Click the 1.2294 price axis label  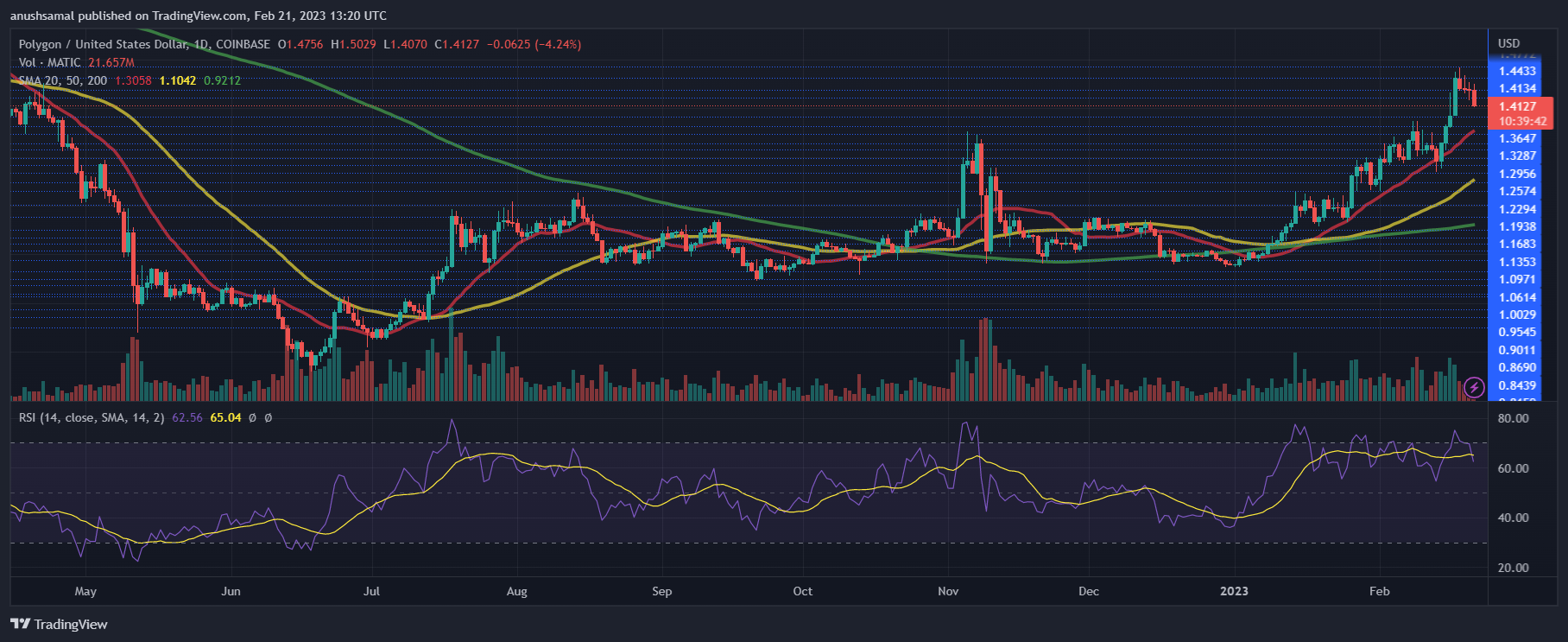coord(1517,210)
